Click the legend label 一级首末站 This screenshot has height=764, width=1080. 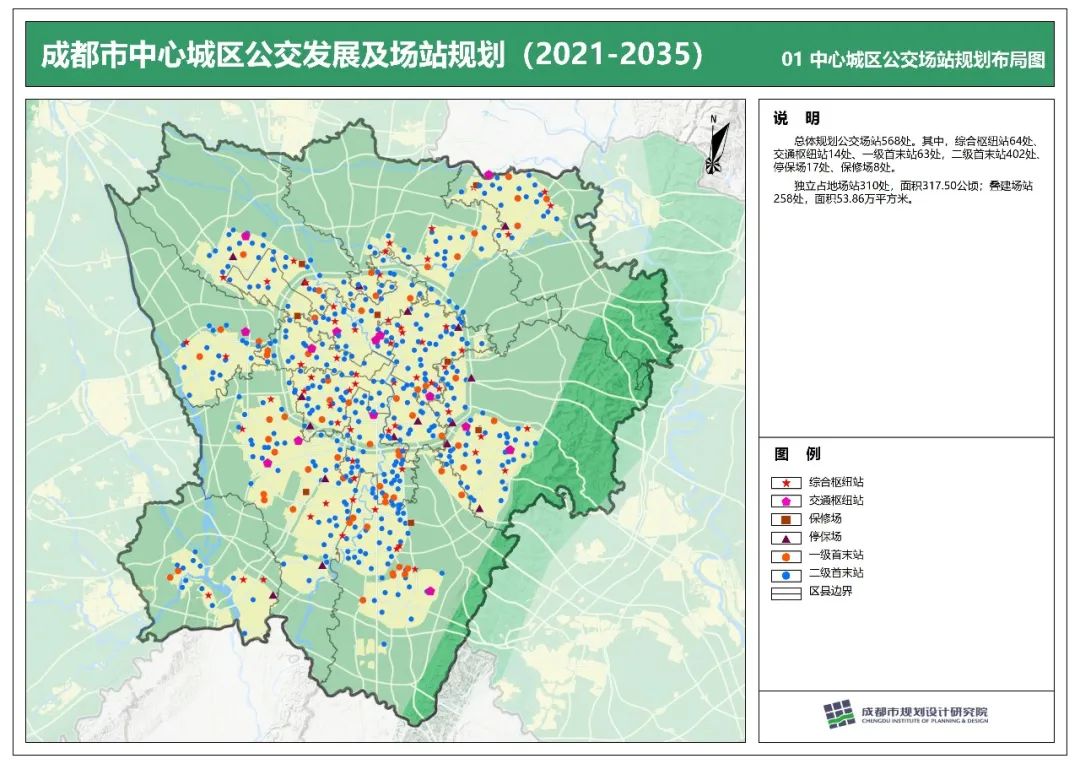point(835,555)
